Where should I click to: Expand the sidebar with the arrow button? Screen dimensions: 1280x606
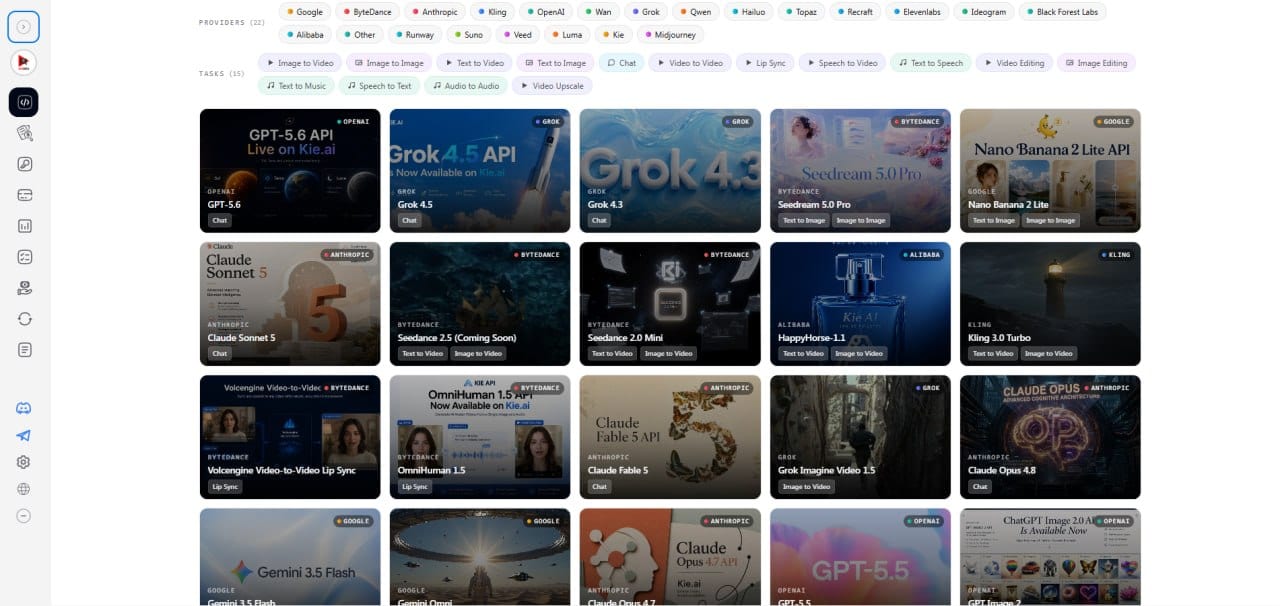tap(23, 27)
